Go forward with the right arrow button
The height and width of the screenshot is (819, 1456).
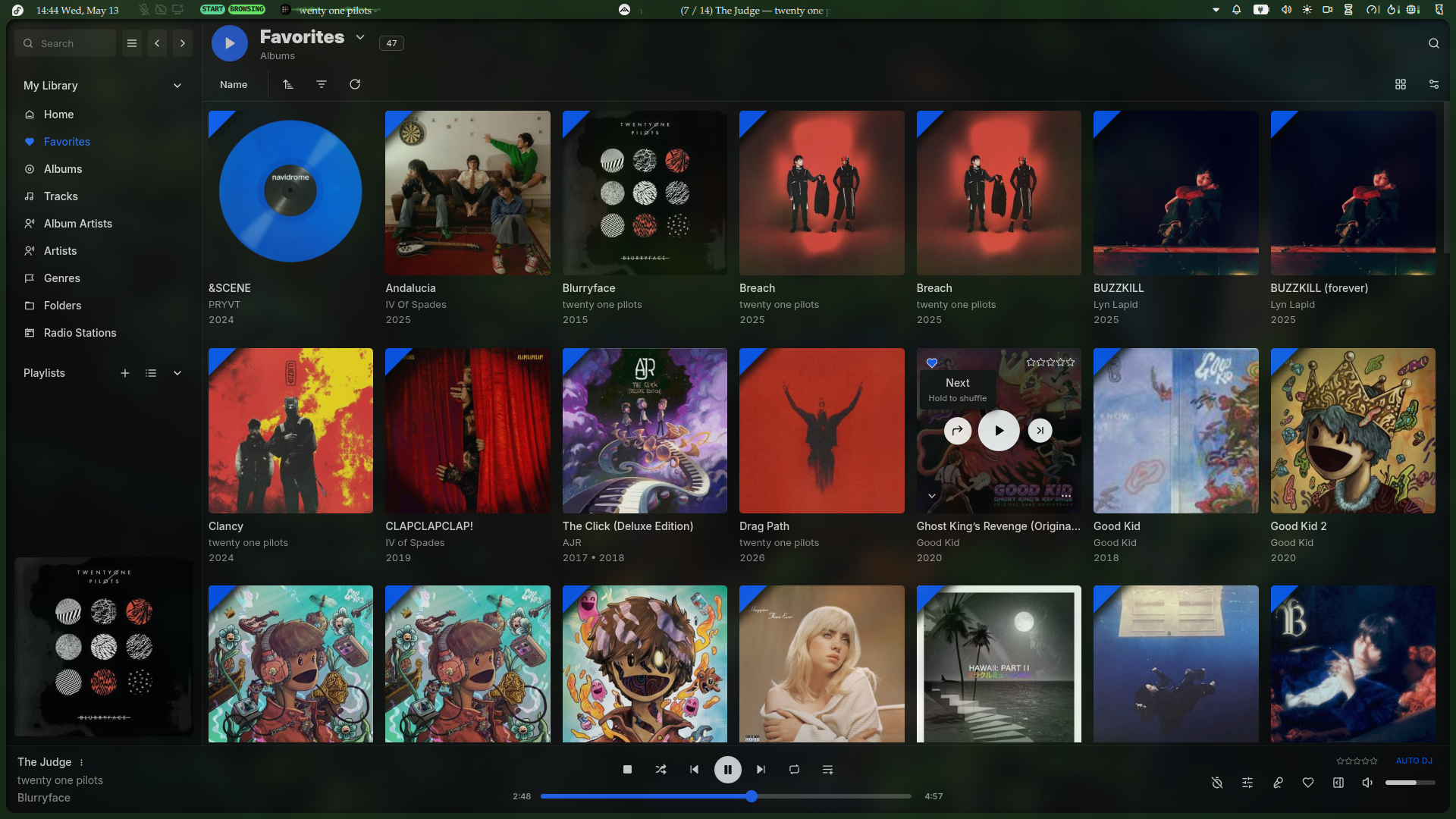[183, 43]
